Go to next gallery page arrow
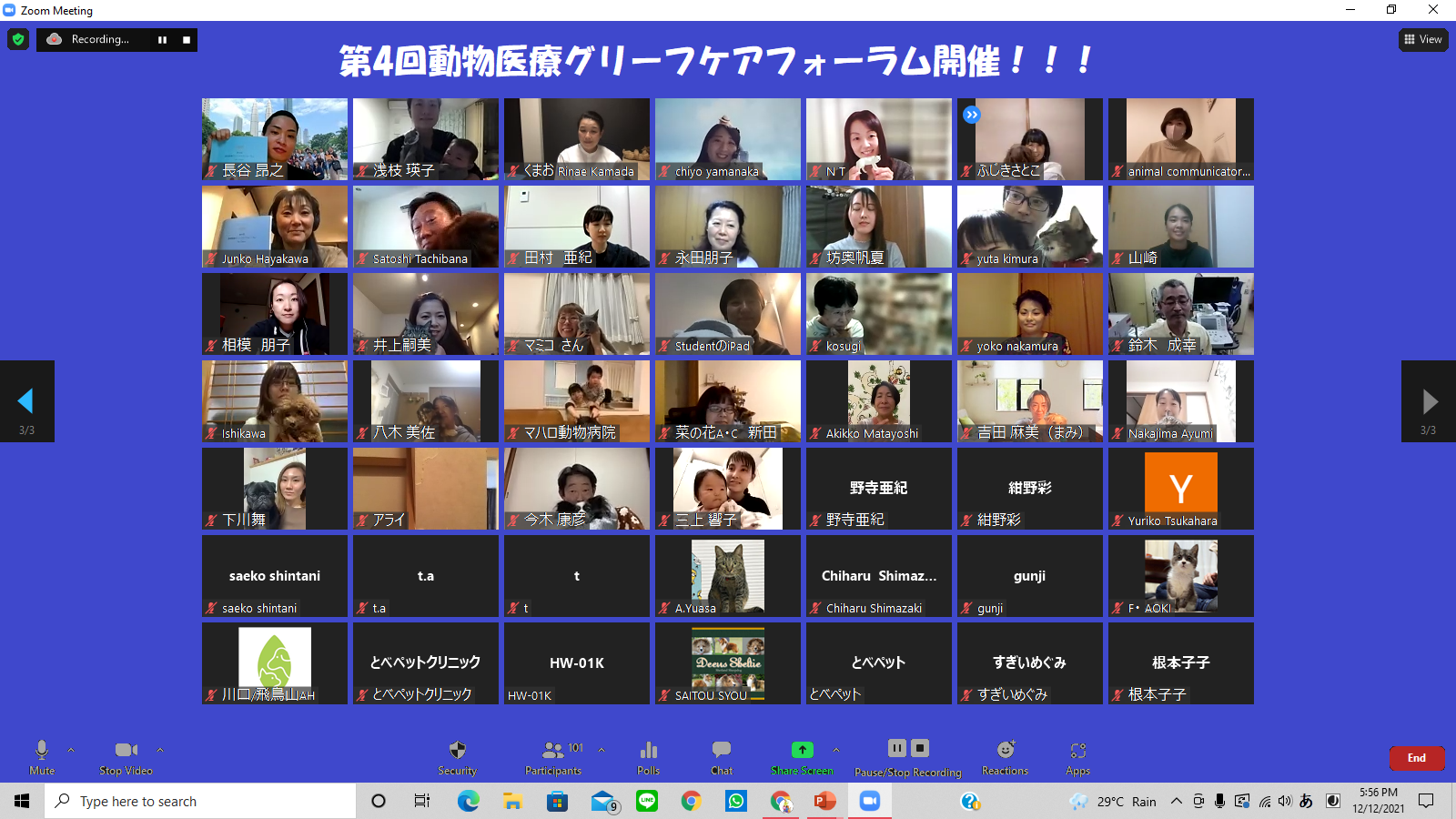 pyautogui.click(x=1429, y=401)
